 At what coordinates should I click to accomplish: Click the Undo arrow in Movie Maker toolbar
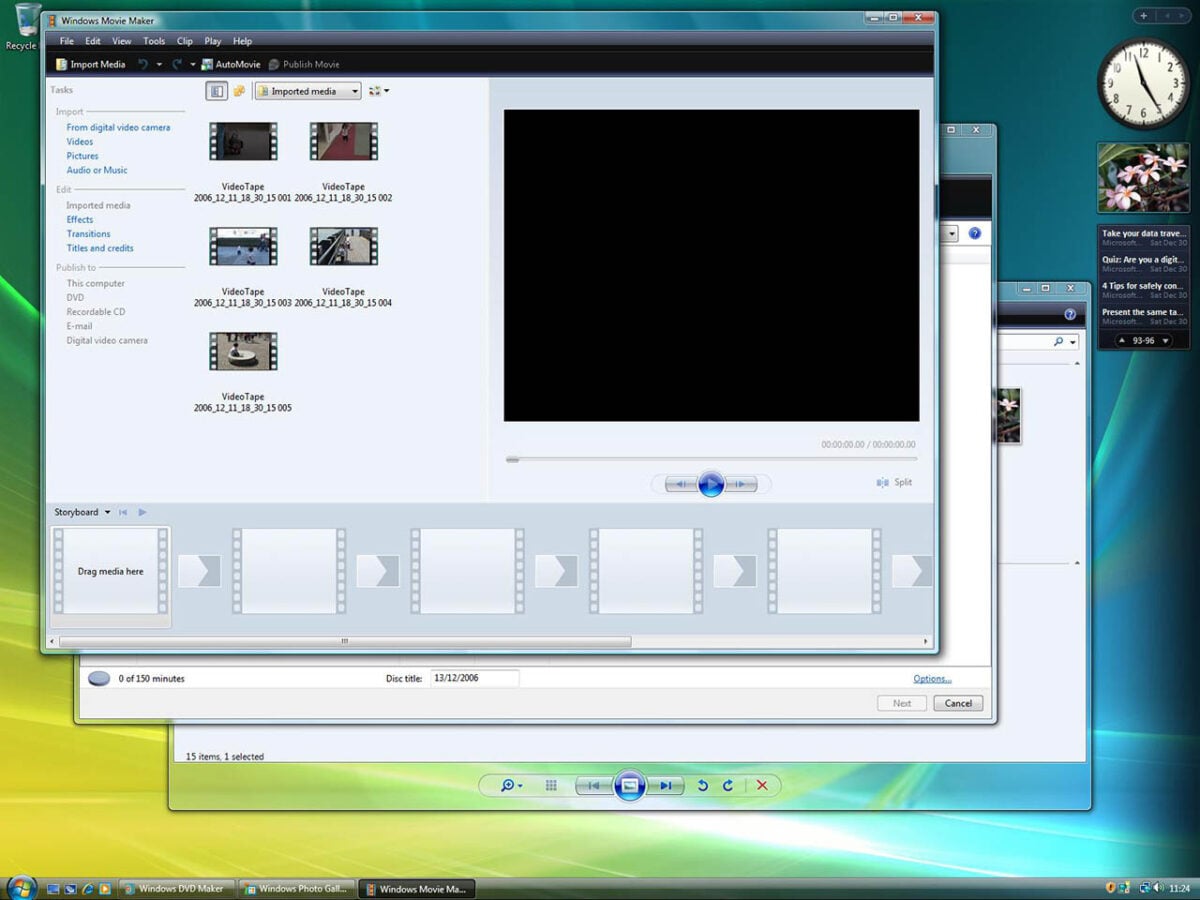click(143, 64)
